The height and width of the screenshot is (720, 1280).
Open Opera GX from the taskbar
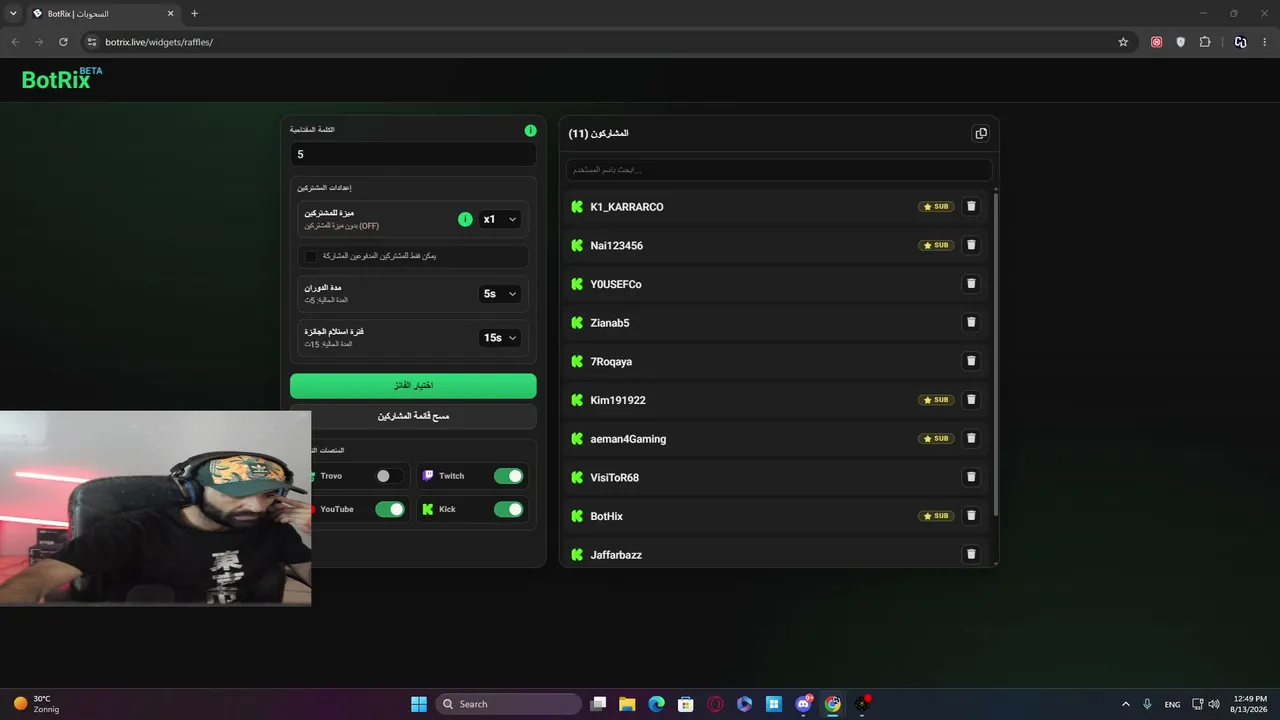[715, 704]
